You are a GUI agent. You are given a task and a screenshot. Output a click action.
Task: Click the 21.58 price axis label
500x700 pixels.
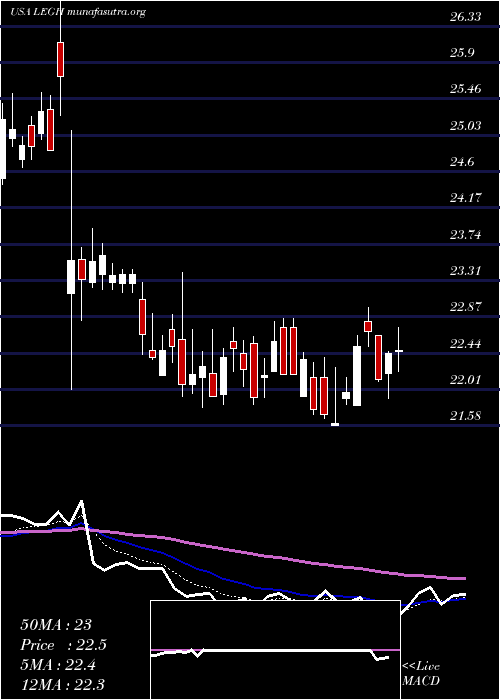pyautogui.click(x=465, y=416)
